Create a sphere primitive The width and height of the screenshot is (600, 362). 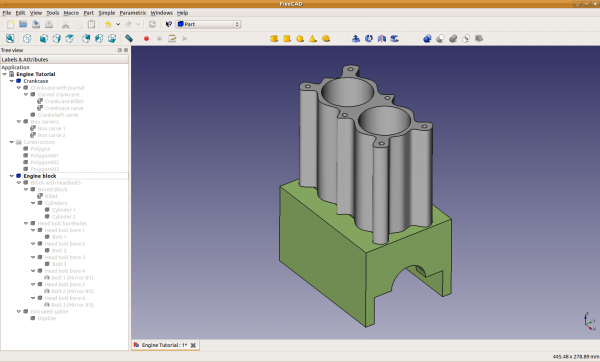300,38
